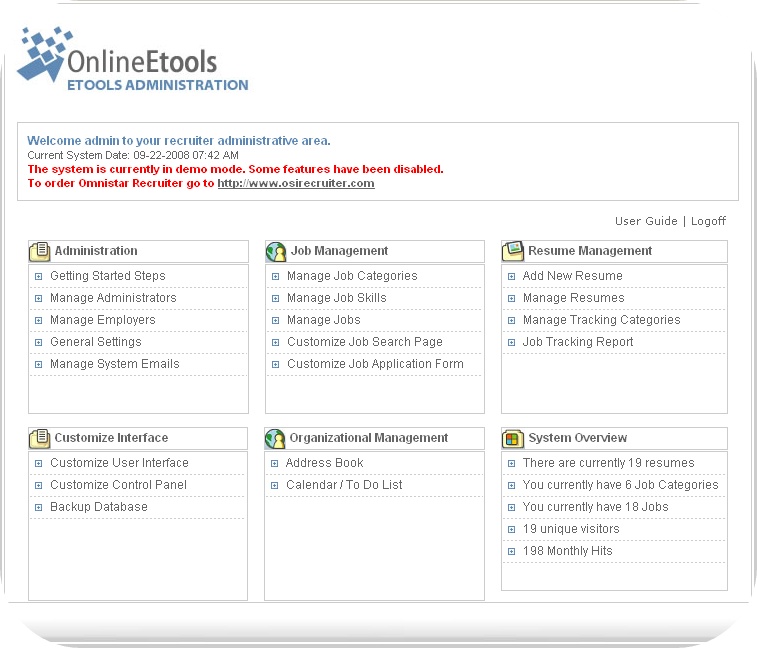The image size is (757, 648).
Task: Click plus icon beside Manage Tracking Categories
Action: [x=511, y=321]
